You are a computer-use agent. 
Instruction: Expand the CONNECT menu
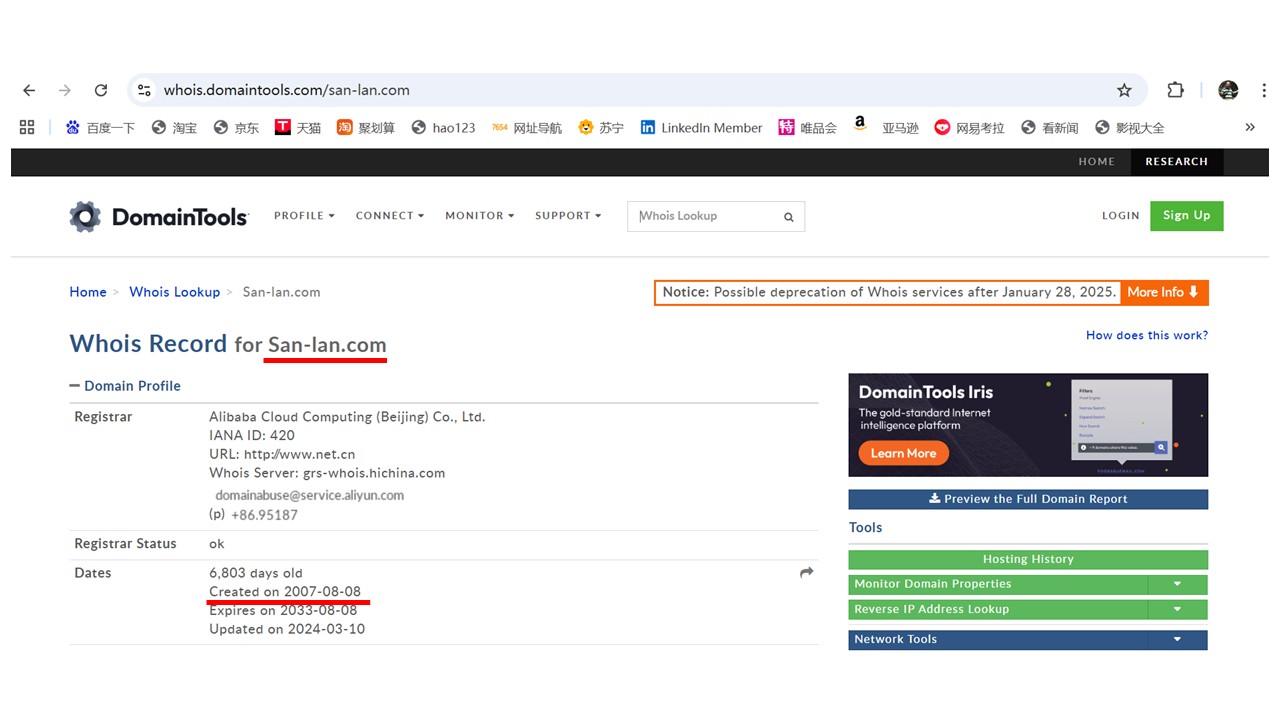click(x=390, y=216)
